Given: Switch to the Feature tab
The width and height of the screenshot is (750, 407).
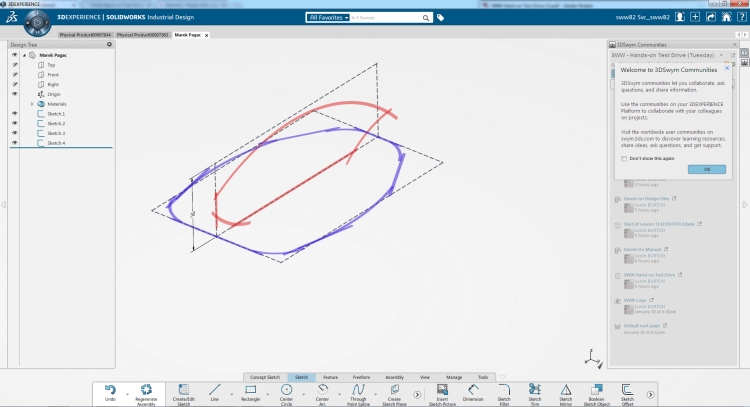Looking at the screenshot, I should coord(330,377).
